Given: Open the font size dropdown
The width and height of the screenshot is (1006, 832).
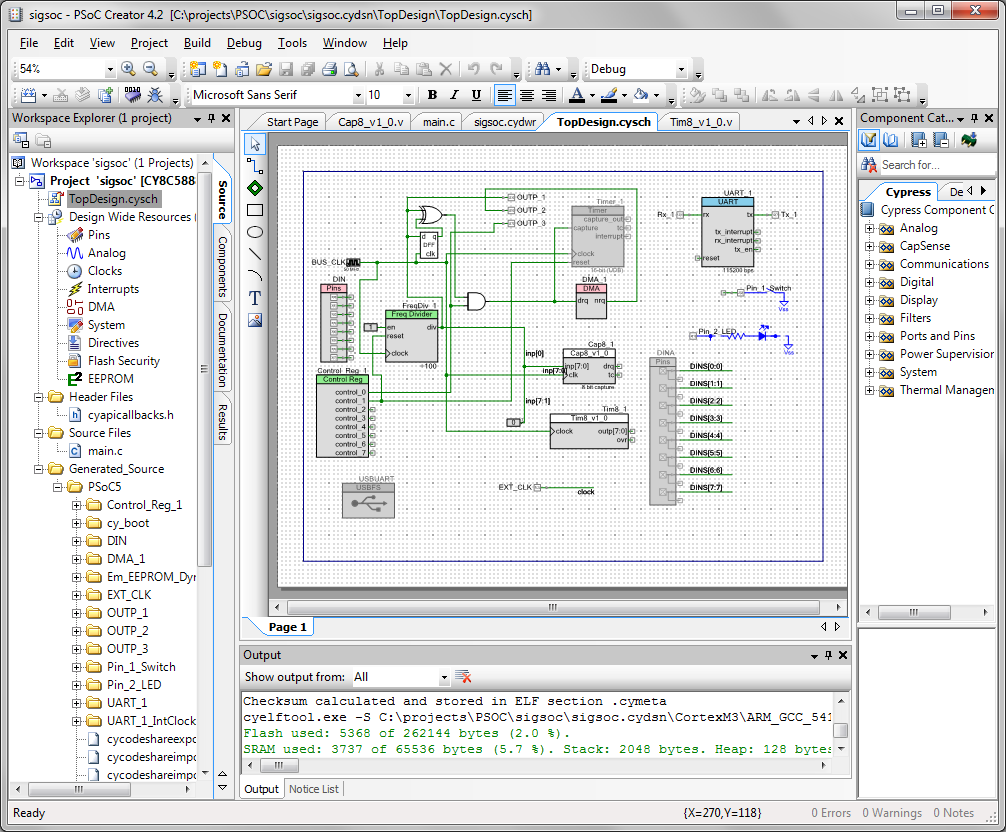Looking at the screenshot, I should pyautogui.click(x=408, y=94).
